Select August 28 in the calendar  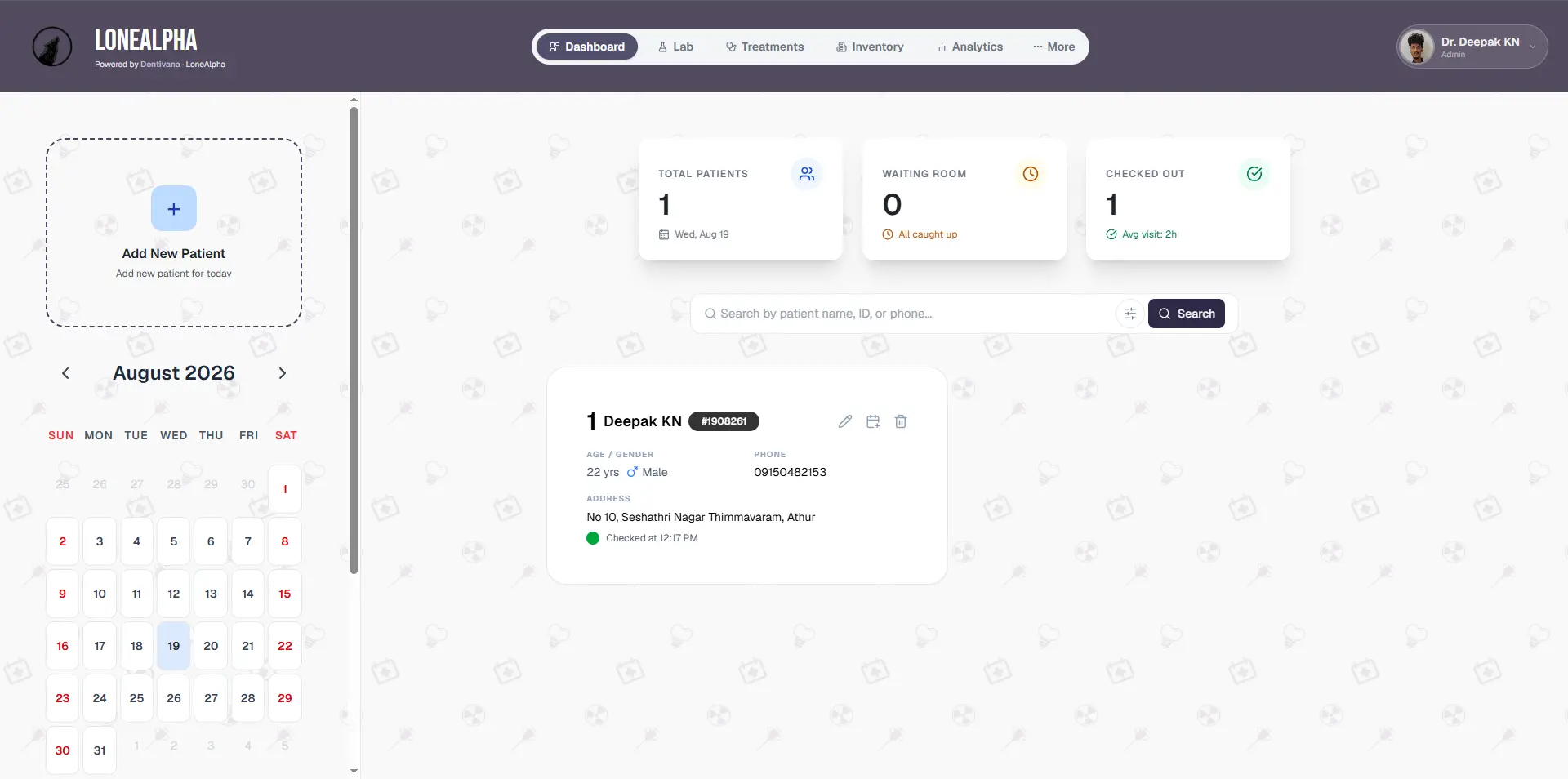click(248, 698)
